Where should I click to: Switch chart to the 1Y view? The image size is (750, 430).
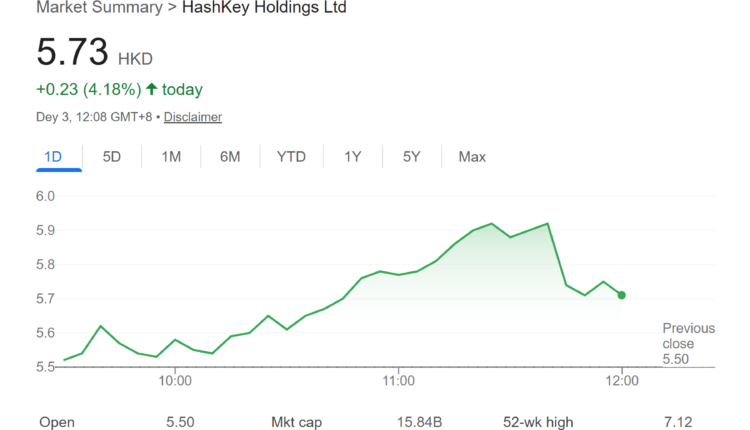coord(352,157)
